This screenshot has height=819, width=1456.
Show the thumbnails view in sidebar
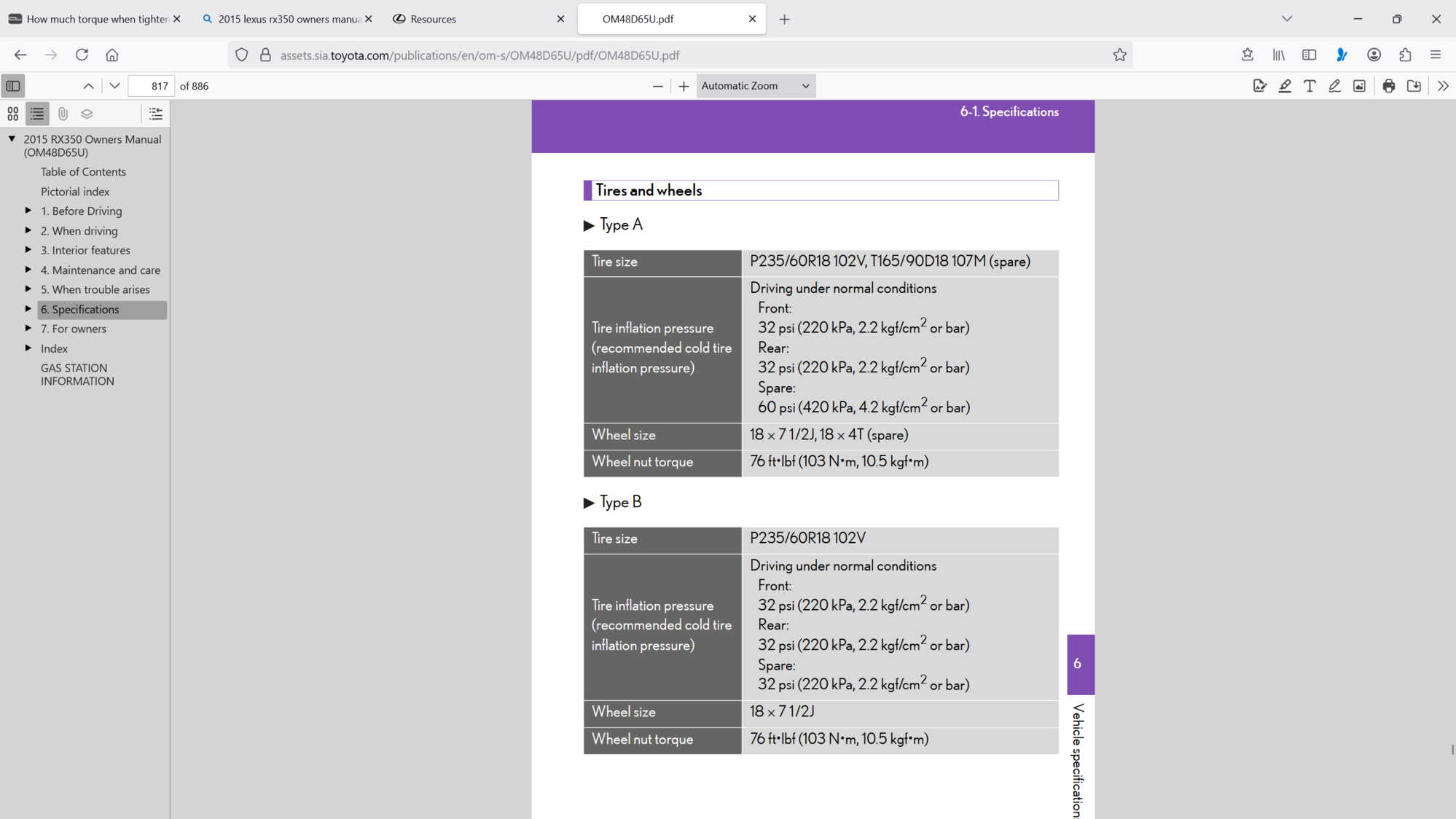(13, 114)
